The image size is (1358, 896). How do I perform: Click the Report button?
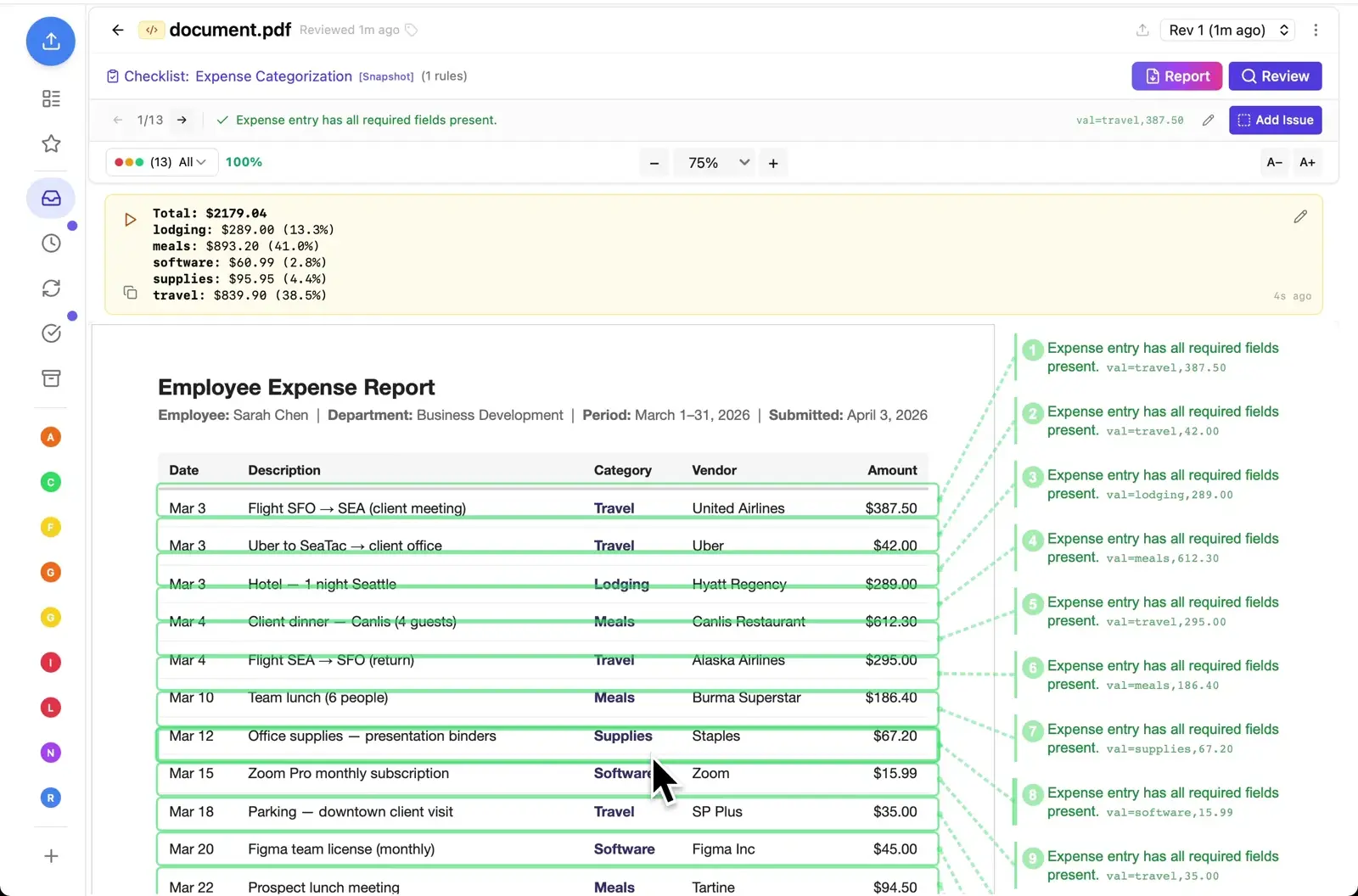click(1176, 76)
